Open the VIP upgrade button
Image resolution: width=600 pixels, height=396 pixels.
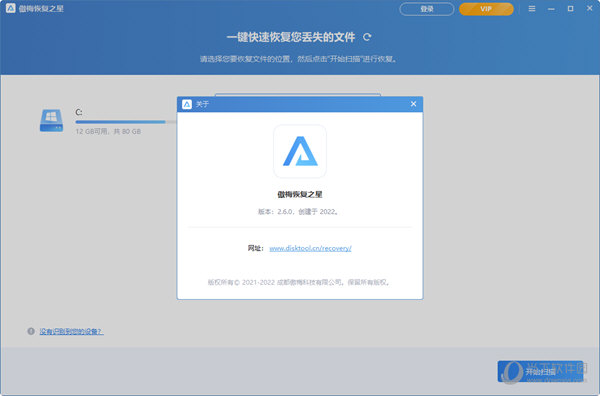486,9
